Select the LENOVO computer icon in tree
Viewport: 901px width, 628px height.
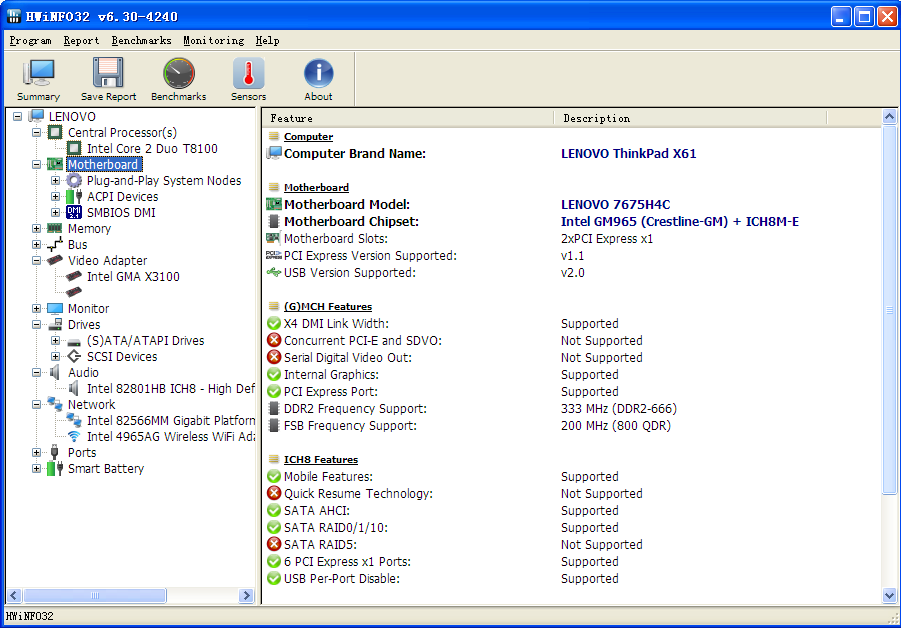[x=37, y=116]
